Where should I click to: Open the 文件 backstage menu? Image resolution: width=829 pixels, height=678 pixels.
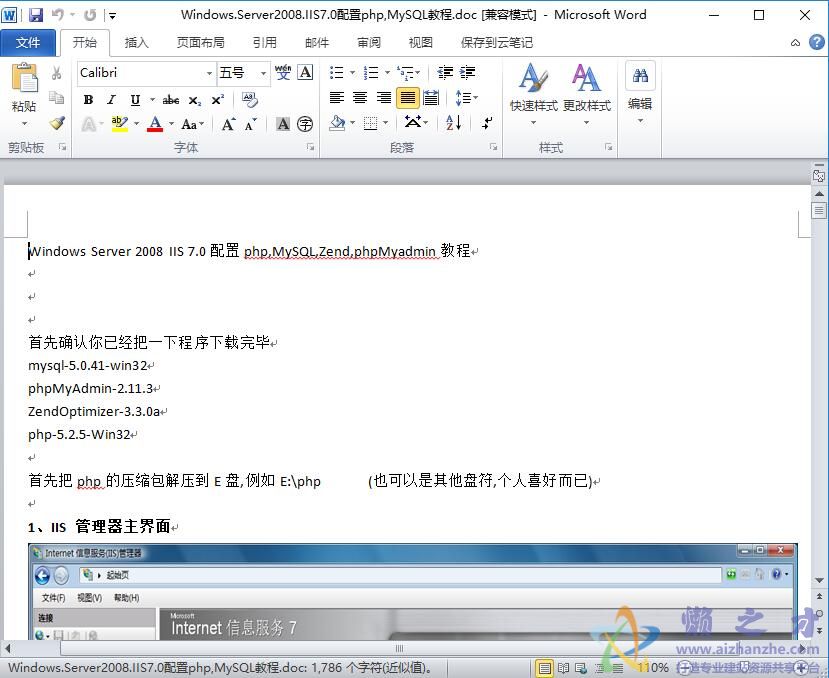pos(29,42)
